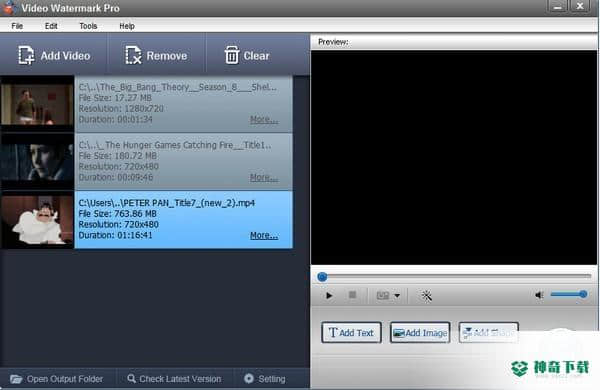Open Setting with the gear icon
This screenshot has width=600, height=390.
[249, 379]
